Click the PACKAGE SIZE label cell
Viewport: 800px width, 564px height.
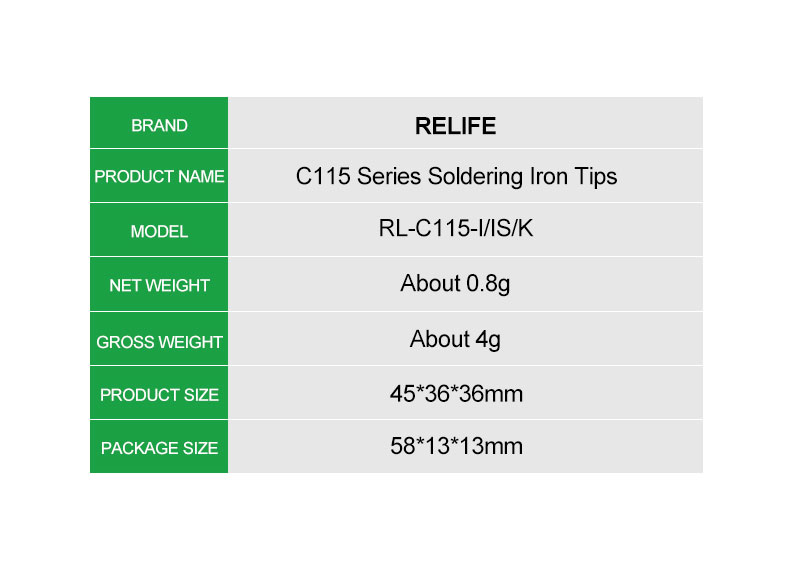coord(159,447)
